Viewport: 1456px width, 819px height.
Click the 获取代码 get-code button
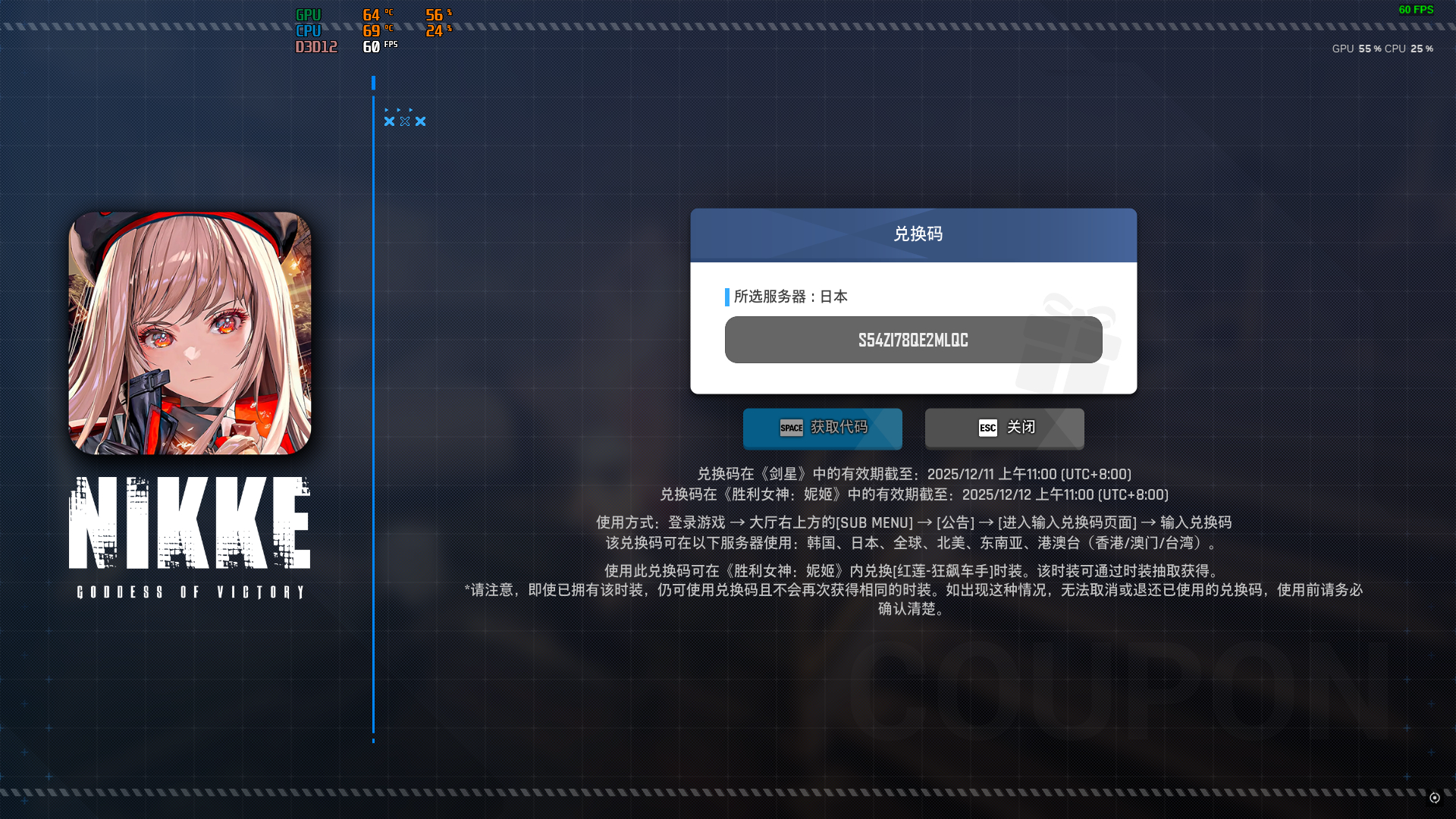pyautogui.click(x=822, y=428)
